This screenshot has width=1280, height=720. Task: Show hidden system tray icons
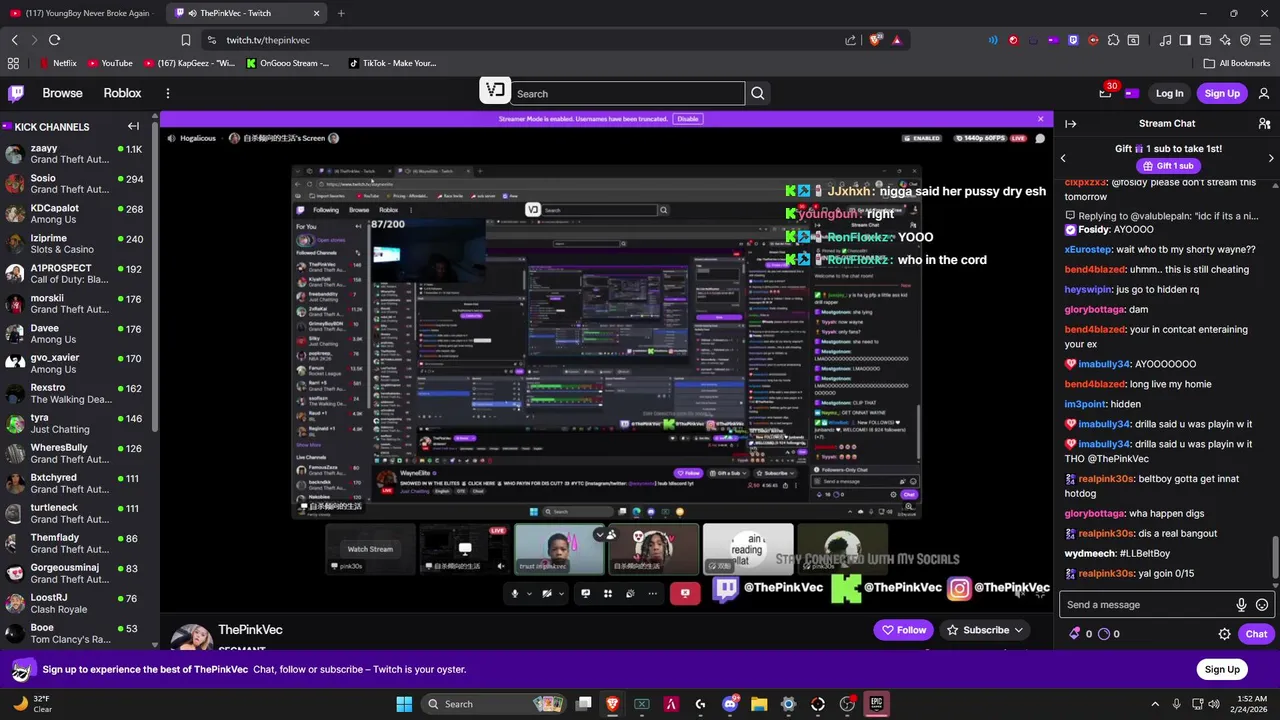point(1155,704)
